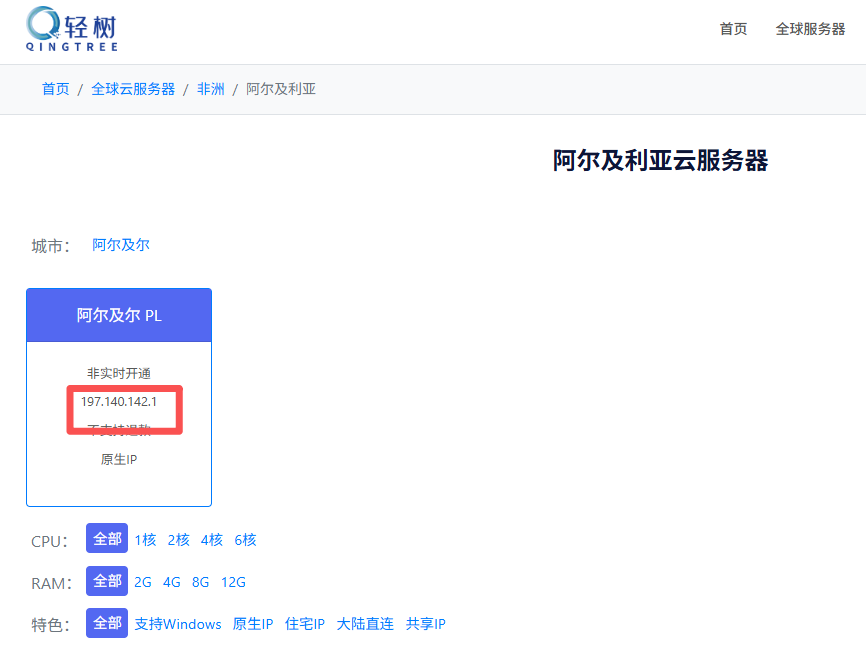The image size is (866, 669).
Task: Click the 非洲 breadcrumb link
Action: (210, 89)
